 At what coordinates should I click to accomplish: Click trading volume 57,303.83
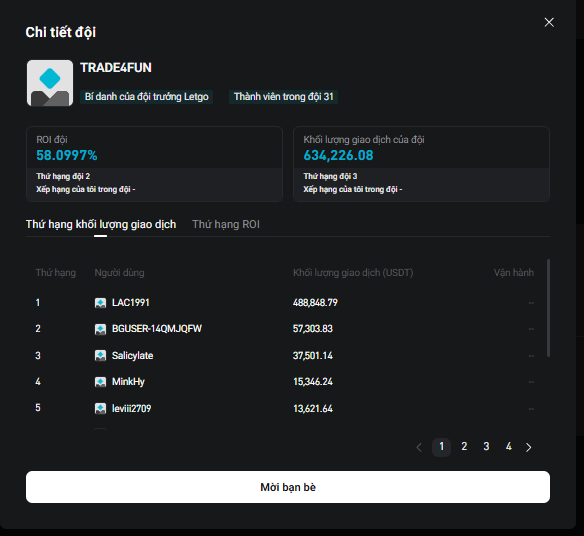(x=313, y=329)
